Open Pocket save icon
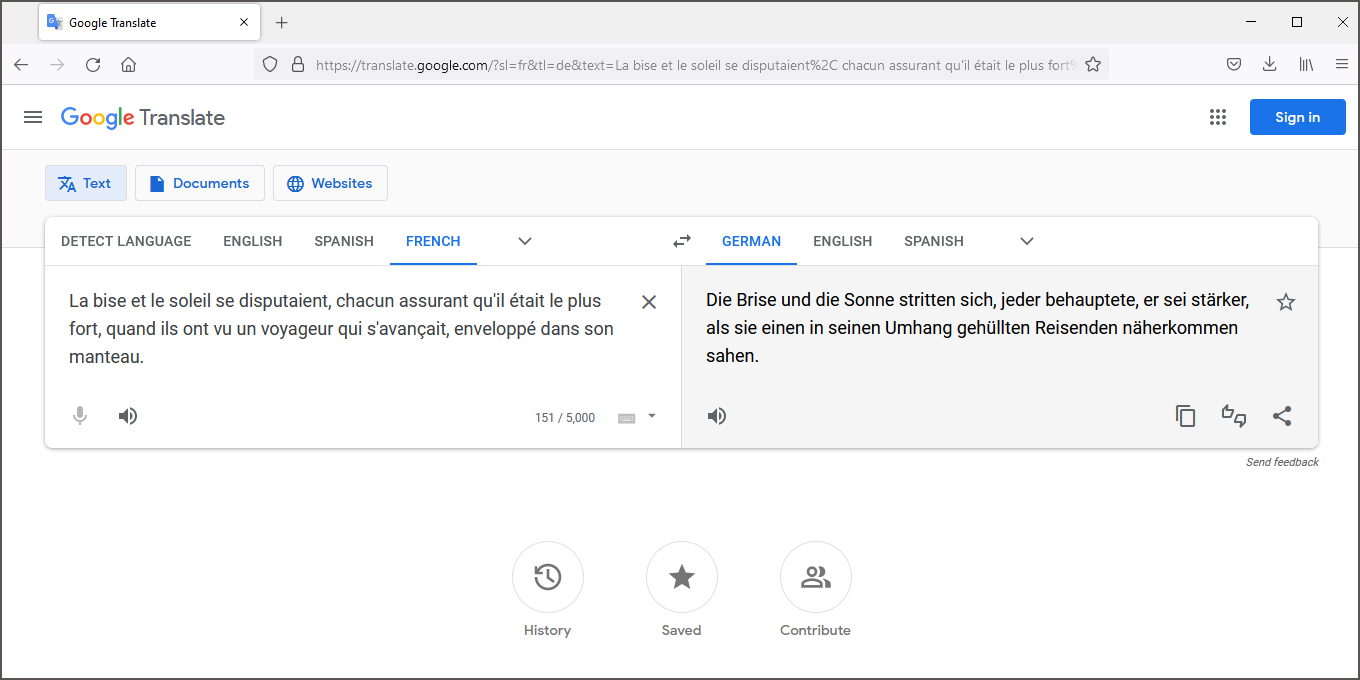 [1234, 64]
